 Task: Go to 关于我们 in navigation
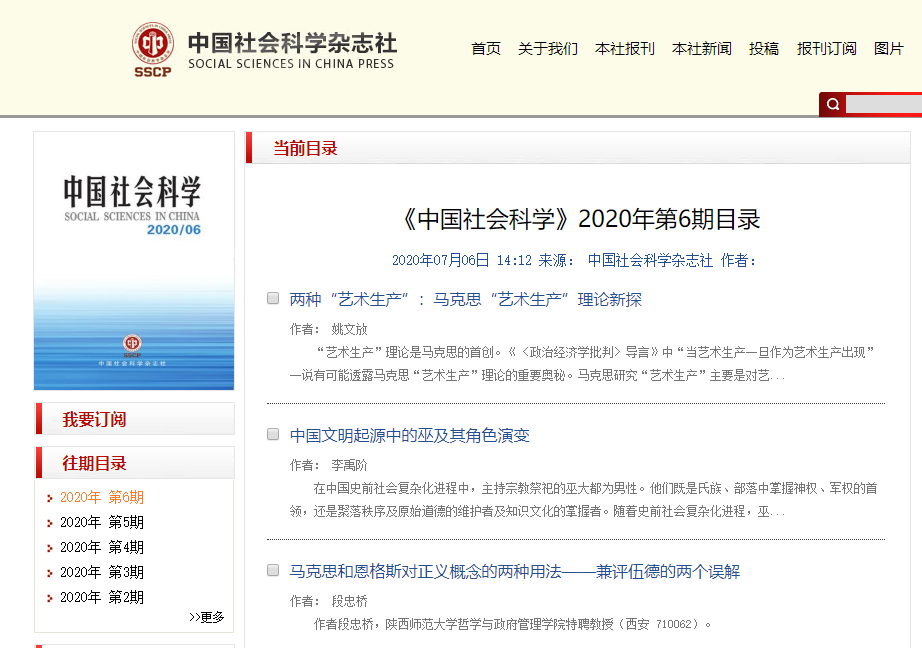point(548,49)
